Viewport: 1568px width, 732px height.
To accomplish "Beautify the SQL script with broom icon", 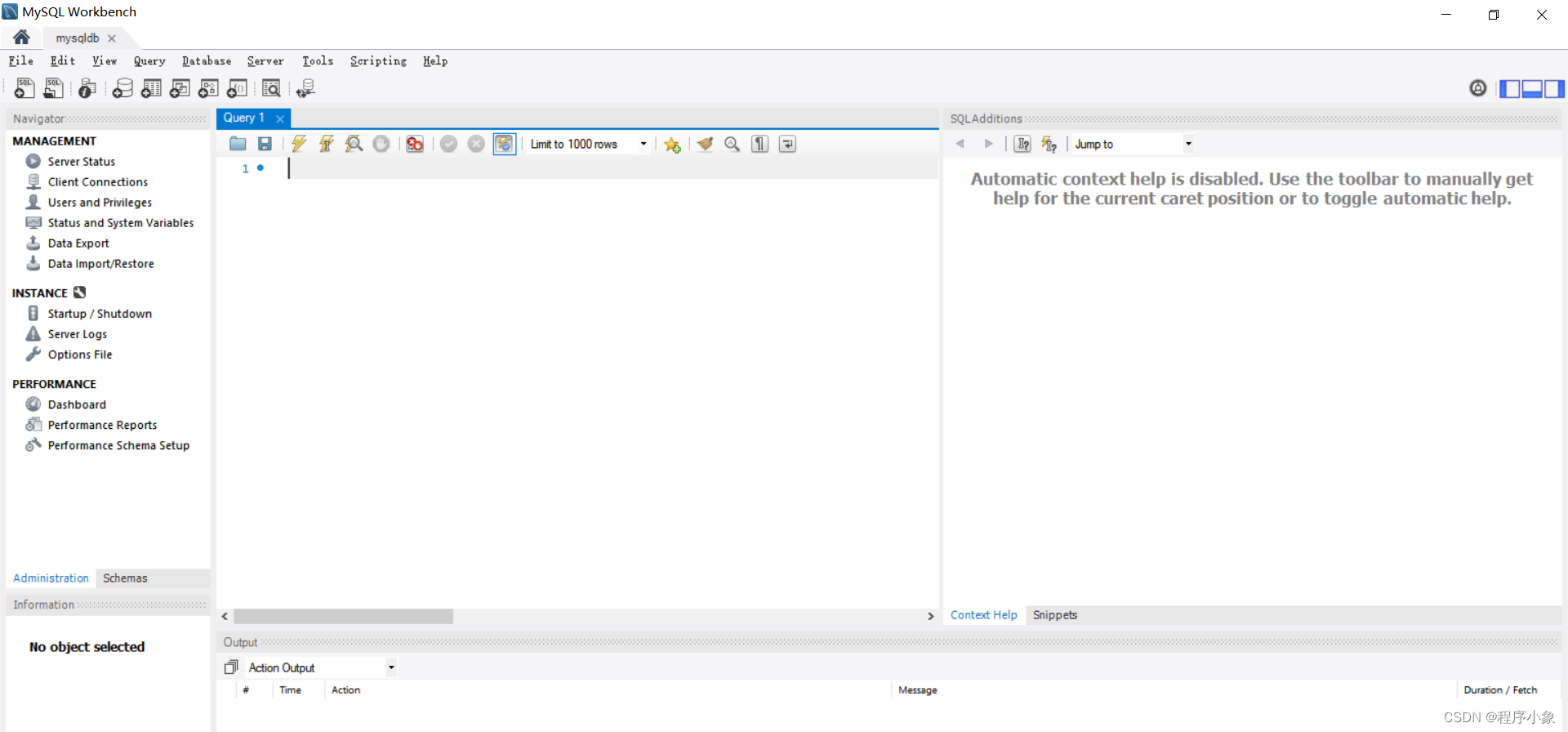I will tap(706, 144).
